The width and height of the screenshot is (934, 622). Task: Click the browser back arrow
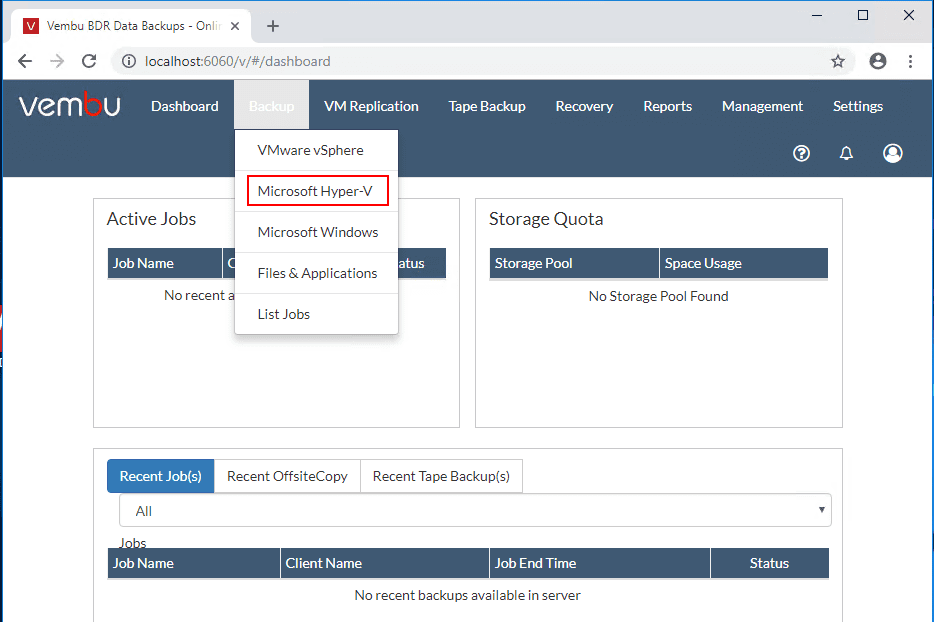coord(25,61)
